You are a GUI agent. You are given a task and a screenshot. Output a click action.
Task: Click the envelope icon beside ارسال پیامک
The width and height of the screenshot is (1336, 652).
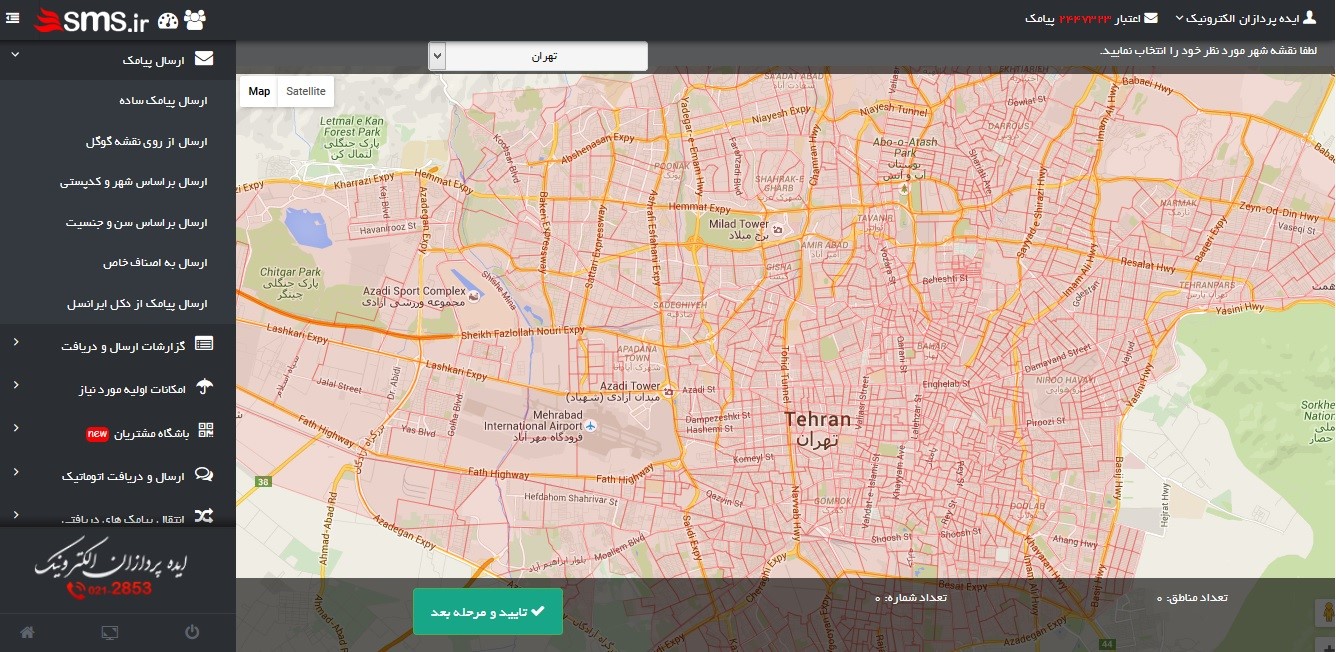coord(204,59)
